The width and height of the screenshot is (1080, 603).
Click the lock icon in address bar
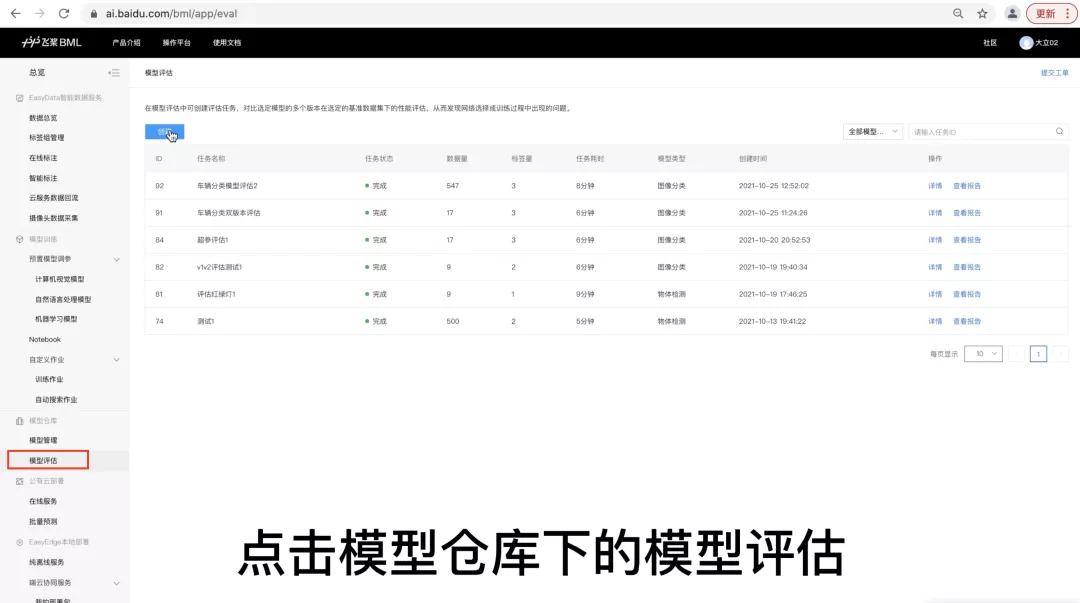[94, 14]
